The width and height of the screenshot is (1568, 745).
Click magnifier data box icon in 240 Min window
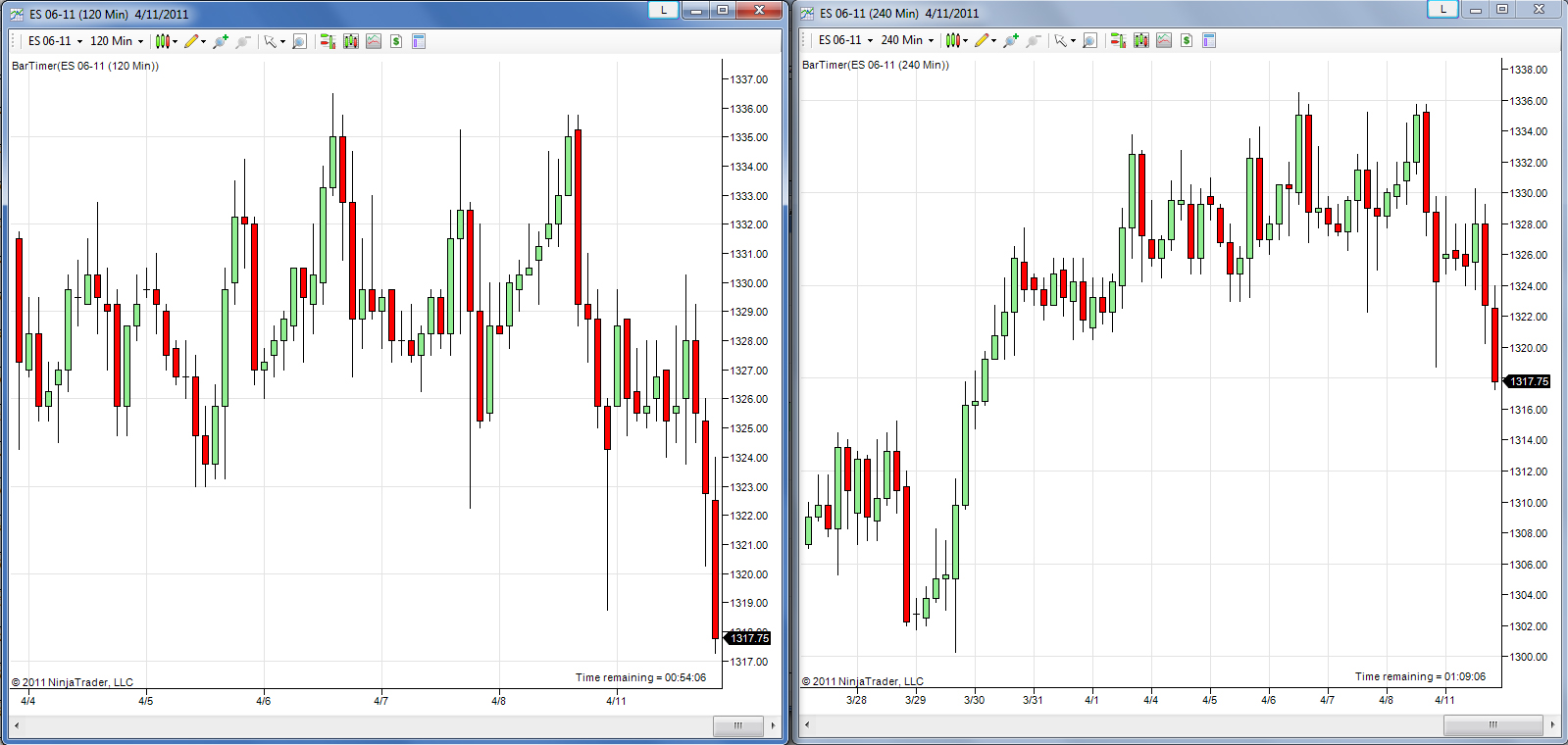pos(1089,40)
